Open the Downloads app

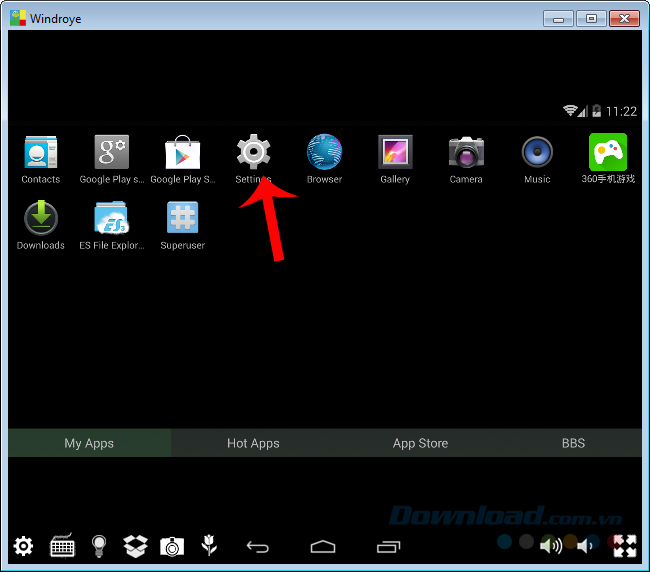coord(40,218)
